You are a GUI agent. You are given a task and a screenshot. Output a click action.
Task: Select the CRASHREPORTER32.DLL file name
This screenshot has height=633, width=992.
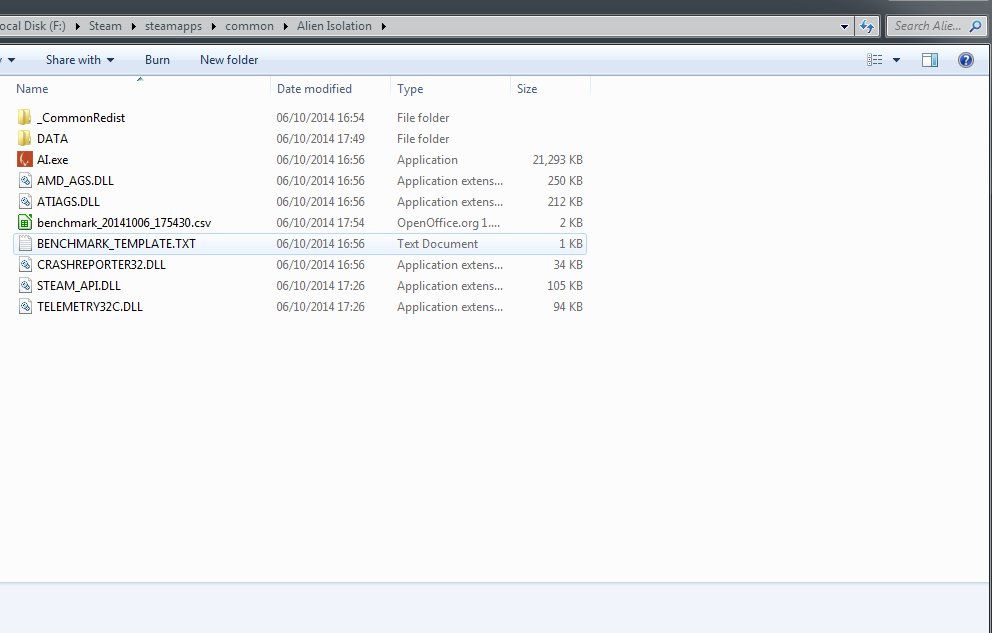coord(101,265)
